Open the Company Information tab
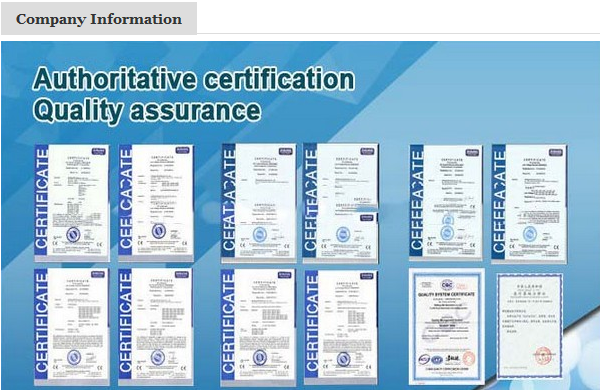 click(x=99, y=19)
